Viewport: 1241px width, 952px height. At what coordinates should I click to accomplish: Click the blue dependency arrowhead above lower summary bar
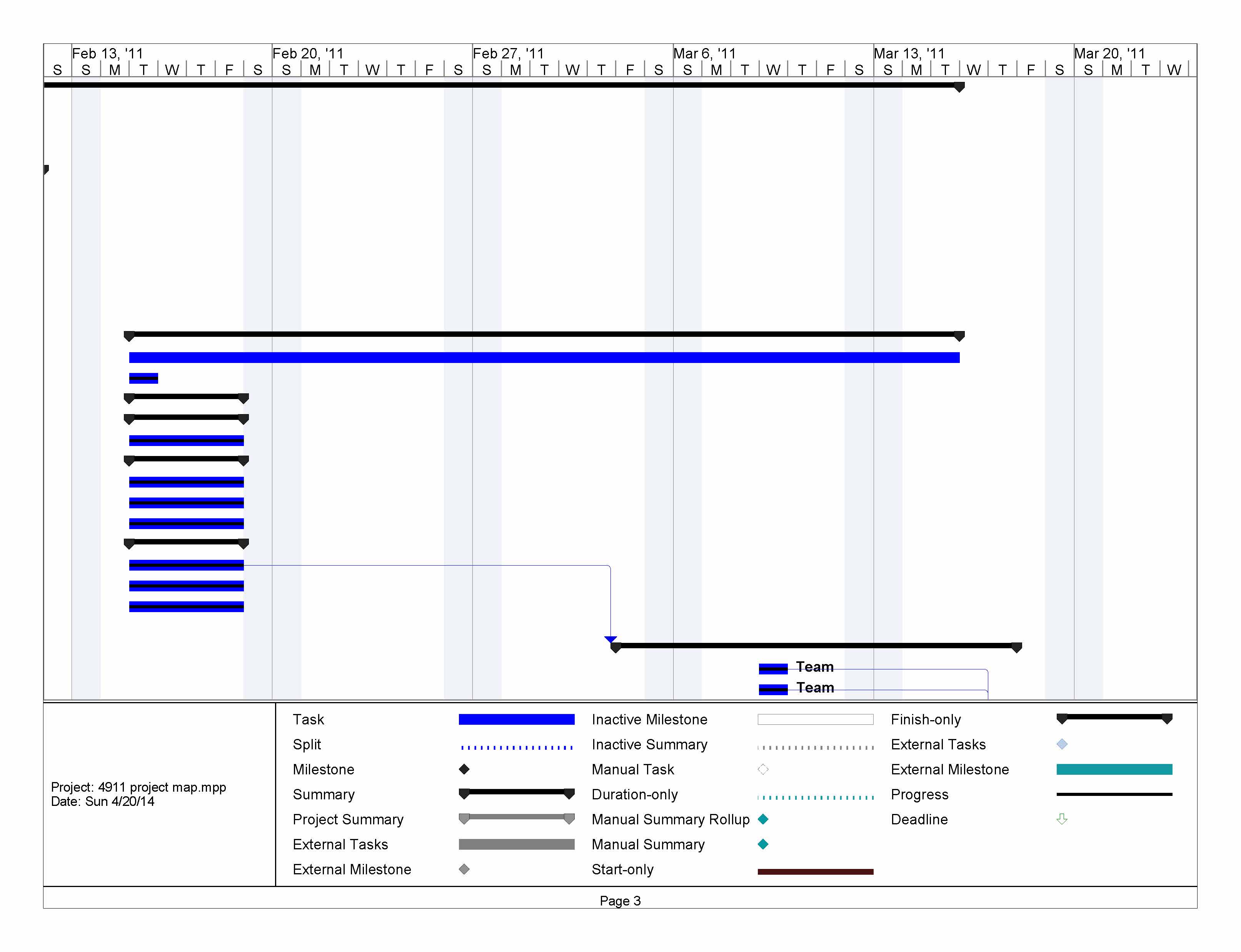610,639
